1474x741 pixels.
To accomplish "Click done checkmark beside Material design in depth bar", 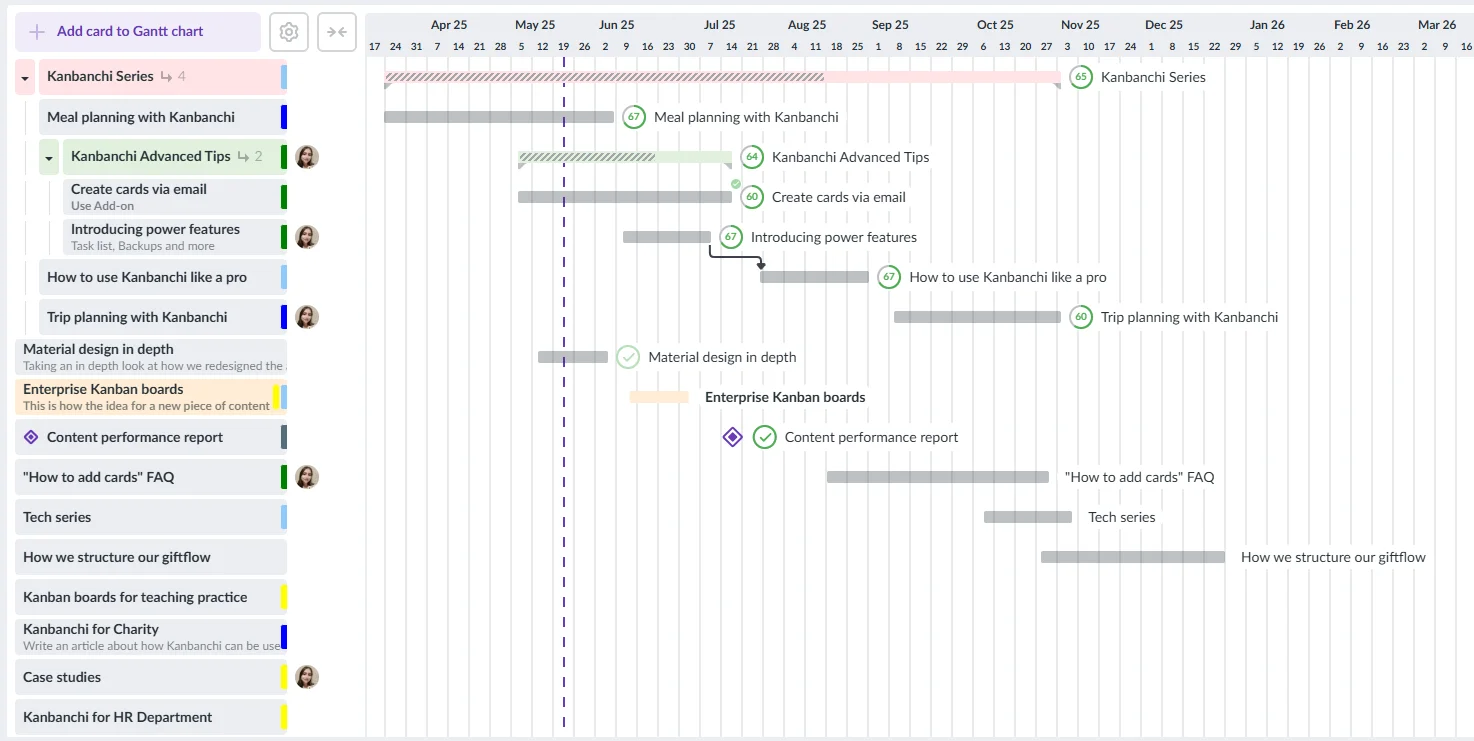I will point(628,357).
